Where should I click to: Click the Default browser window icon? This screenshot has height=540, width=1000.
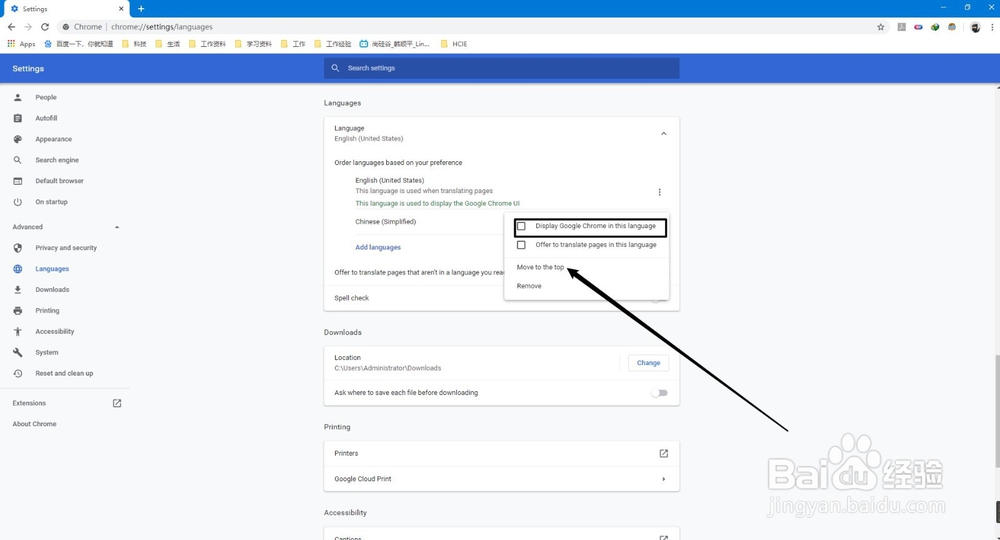(18, 181)
